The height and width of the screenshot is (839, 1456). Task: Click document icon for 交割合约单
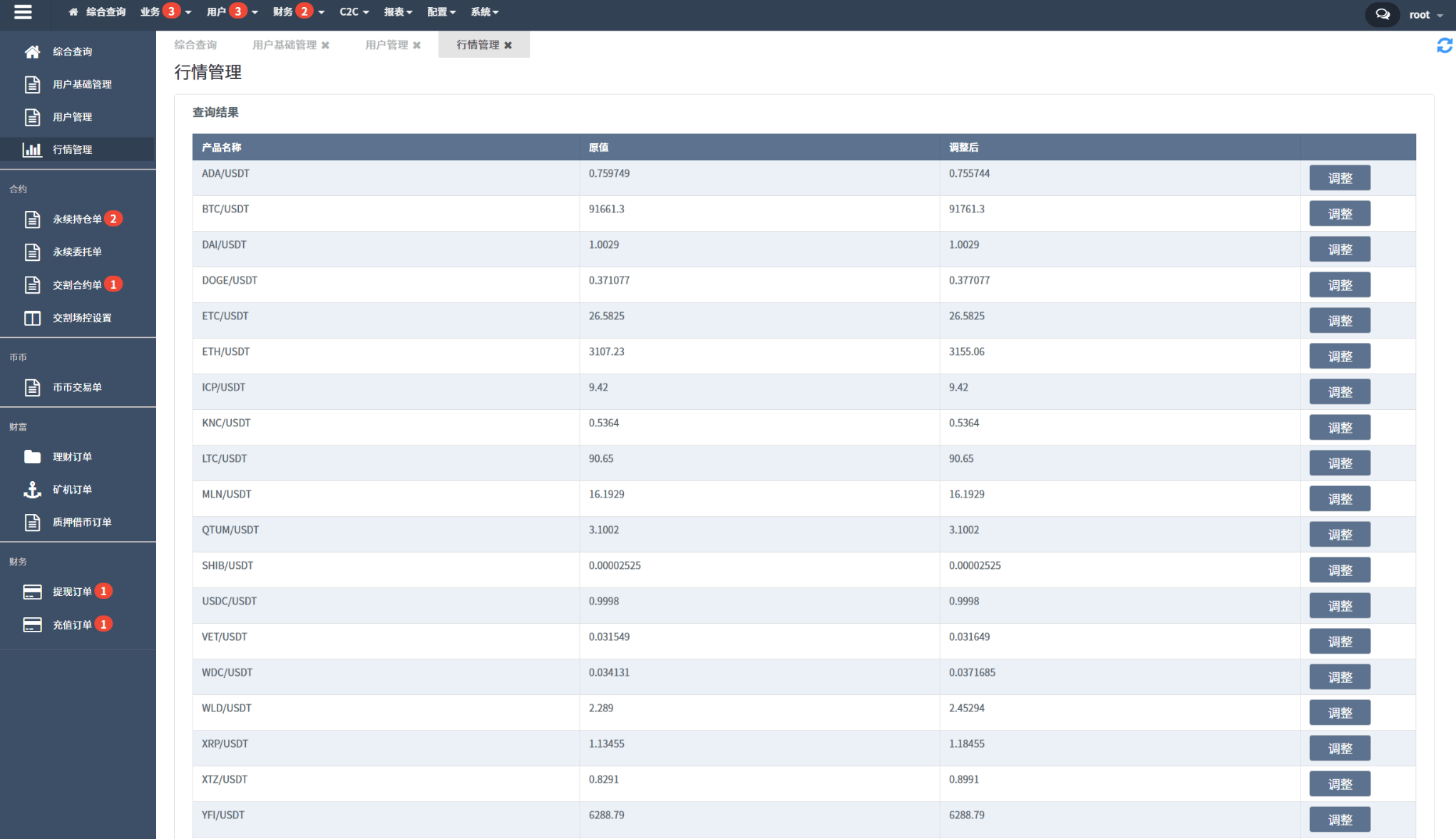click(x=32, y=284)
